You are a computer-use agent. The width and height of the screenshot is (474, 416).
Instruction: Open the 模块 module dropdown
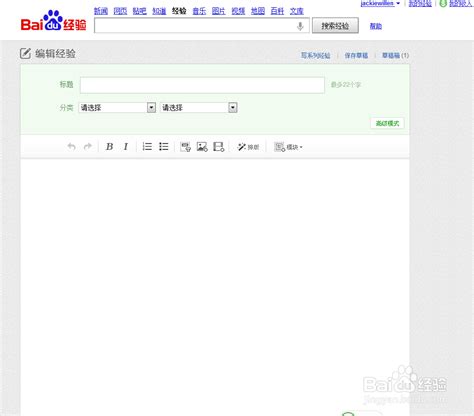pos(288,147)
